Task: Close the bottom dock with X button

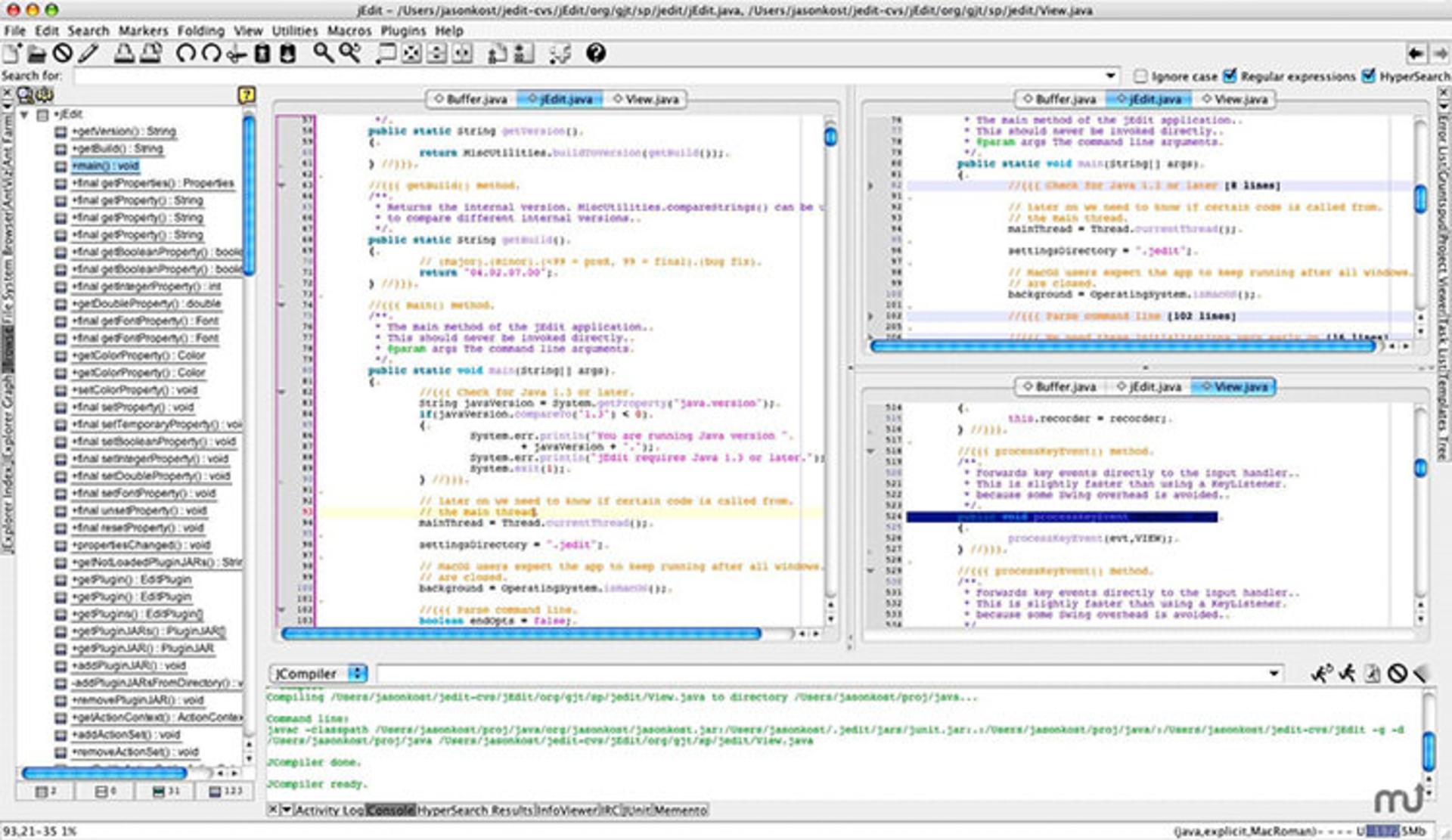Action: [x=273, y=810]
